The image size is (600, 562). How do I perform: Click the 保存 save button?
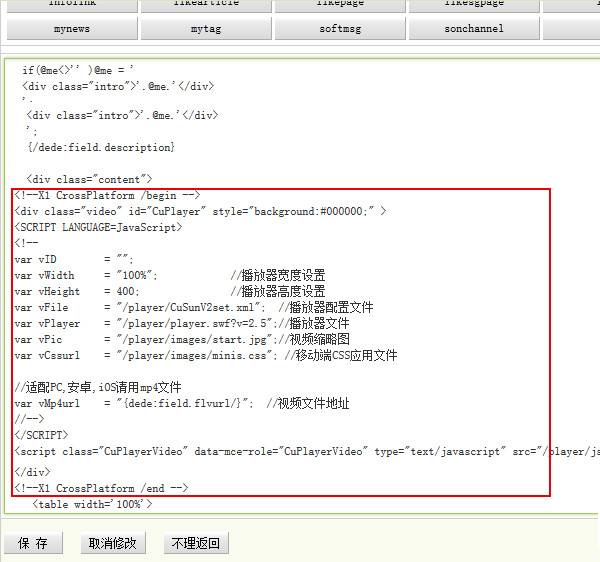tap(33, 542)
